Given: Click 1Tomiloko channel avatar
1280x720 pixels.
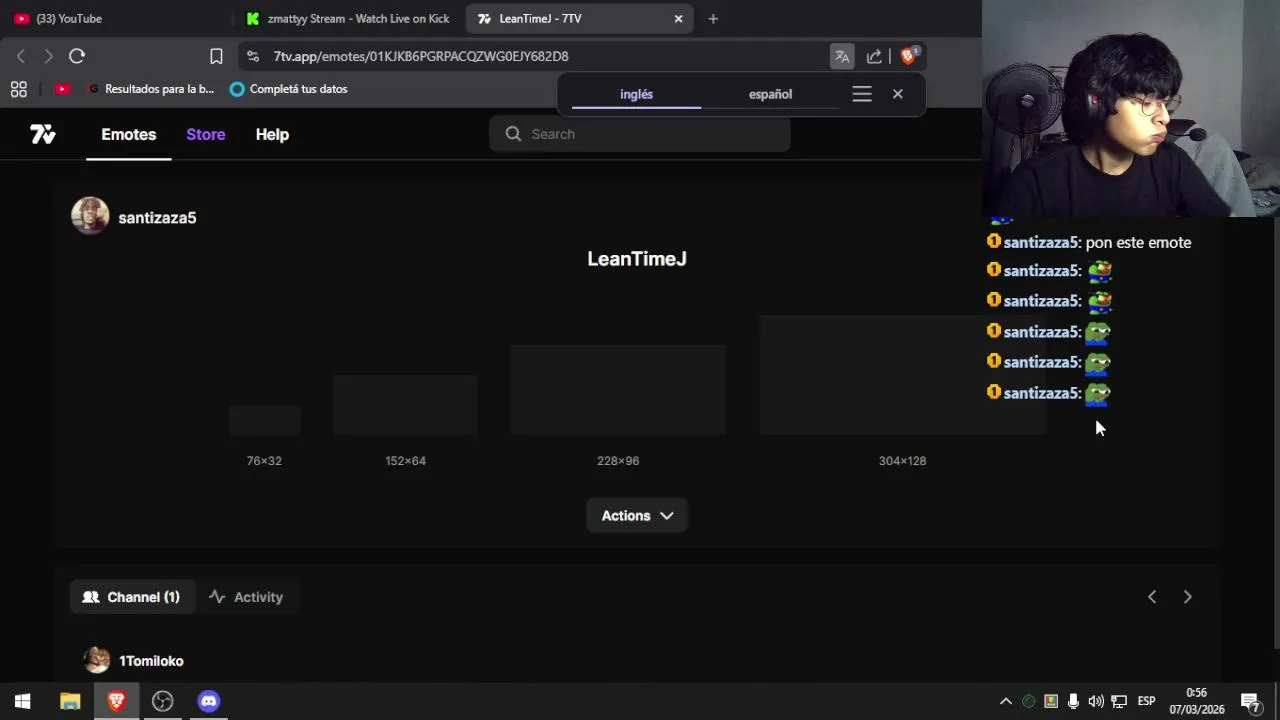Looking at the screenshot, I should click(97, 660).
